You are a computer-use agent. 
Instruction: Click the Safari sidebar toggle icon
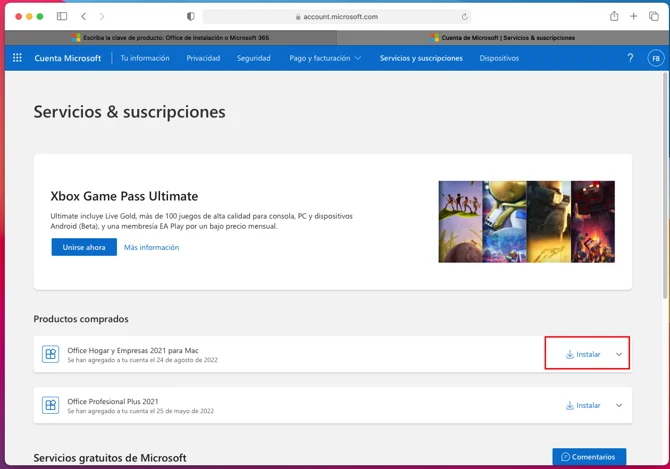pos(62,17)
